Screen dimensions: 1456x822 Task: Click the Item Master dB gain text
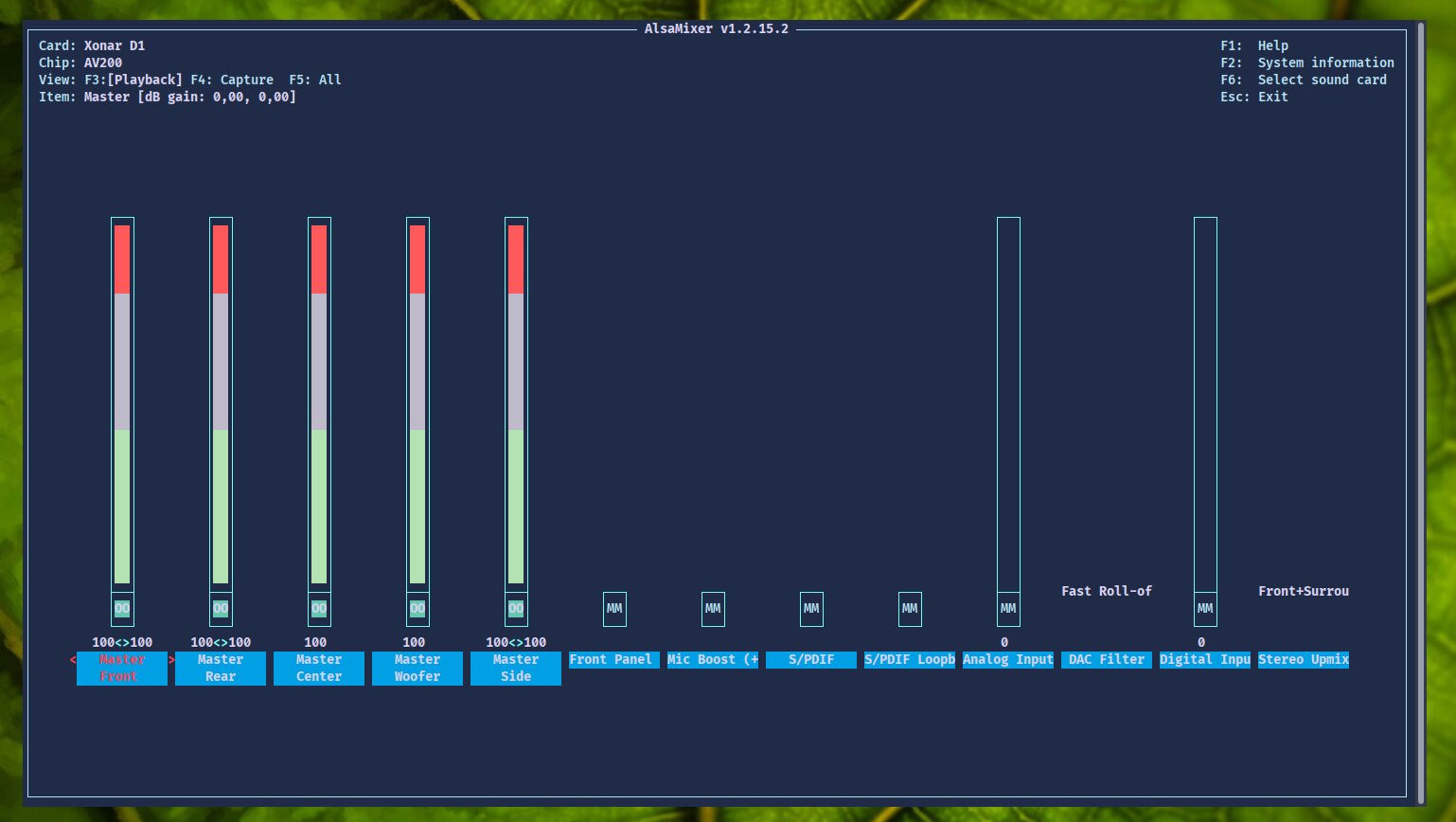[168, 97]
